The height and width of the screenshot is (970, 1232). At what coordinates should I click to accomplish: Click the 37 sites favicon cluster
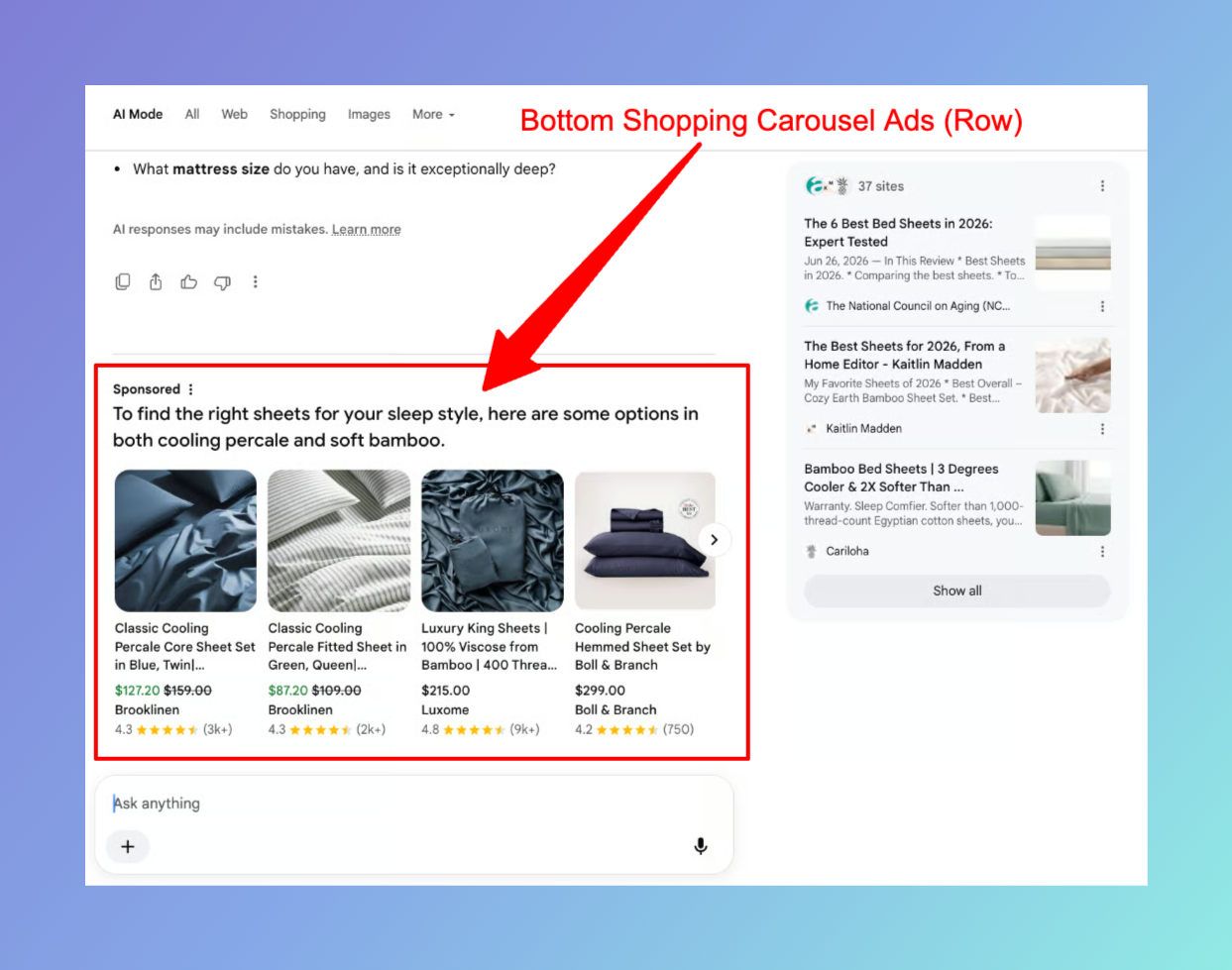click(828, 186)
